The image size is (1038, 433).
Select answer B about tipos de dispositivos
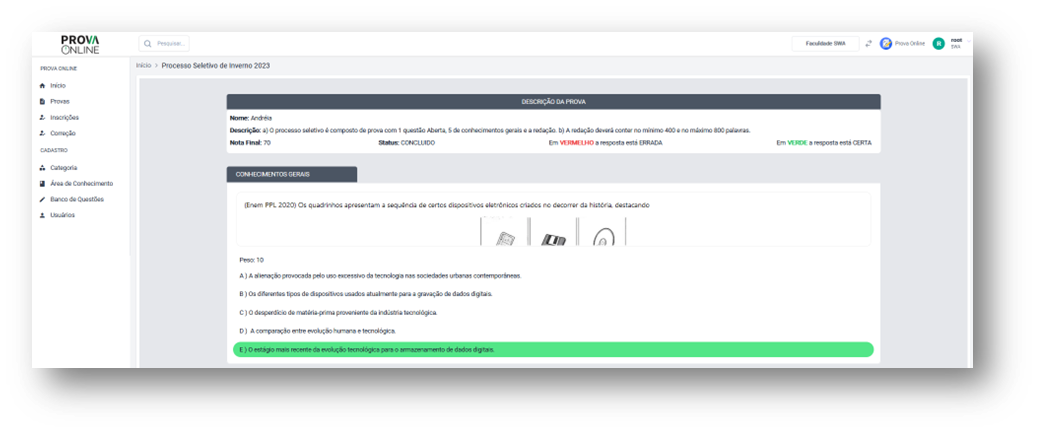[x=365, y=293]
